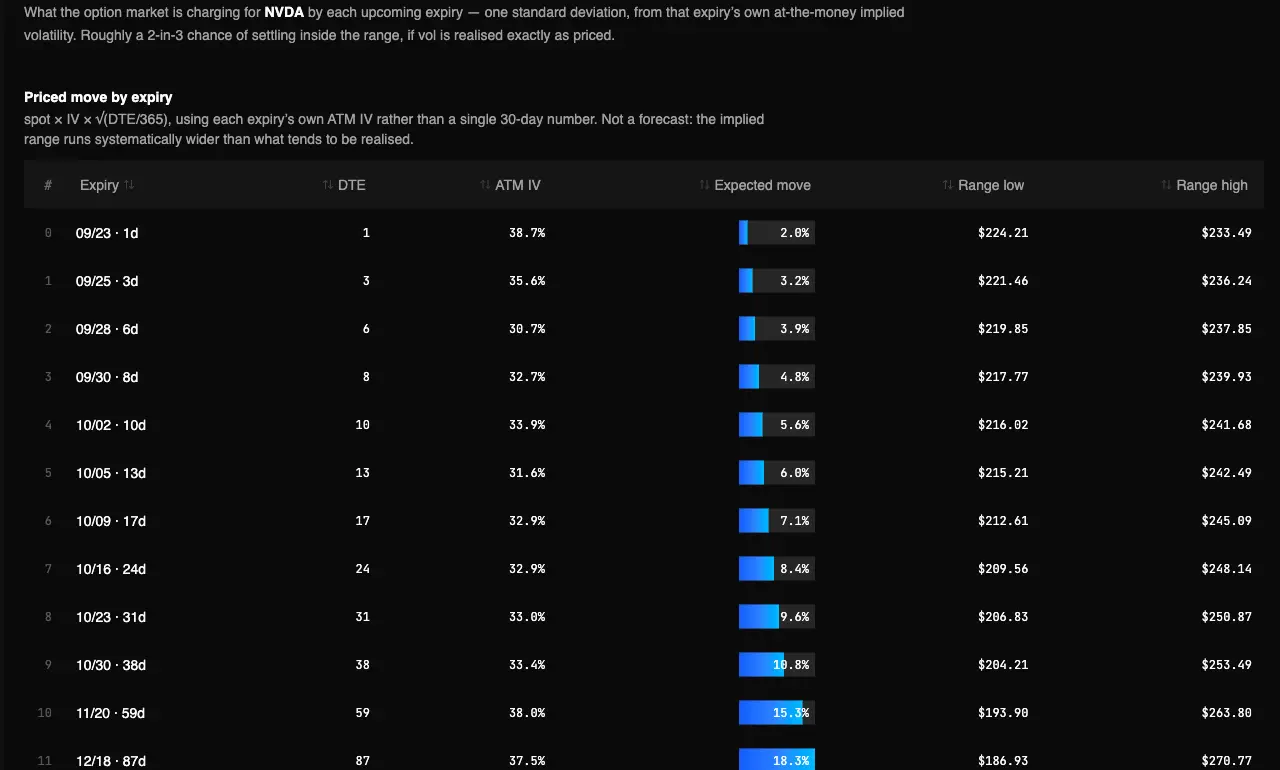The image size is (1280, 770).
Task: Click Range high value $233.49
Action: coord(1227,233)
